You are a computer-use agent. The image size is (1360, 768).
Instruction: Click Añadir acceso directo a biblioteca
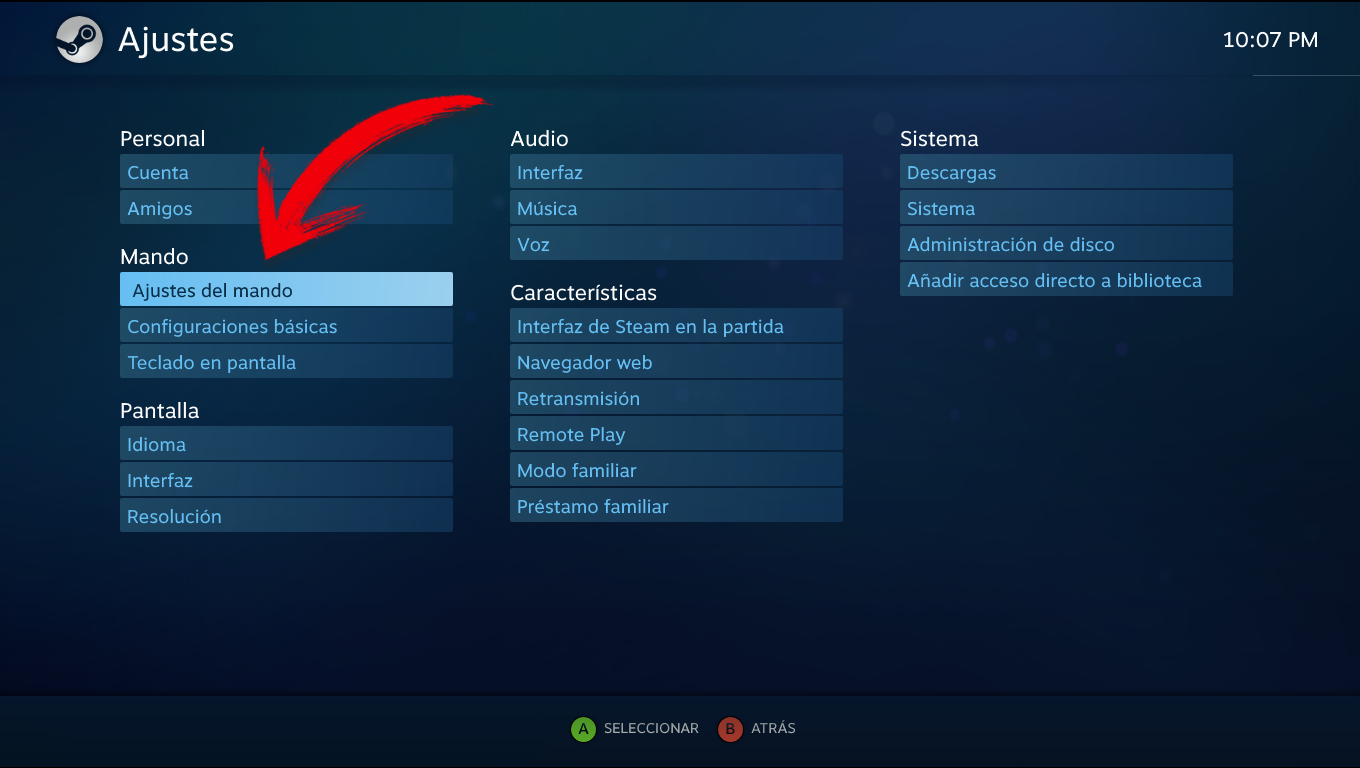click(1066, 279)
